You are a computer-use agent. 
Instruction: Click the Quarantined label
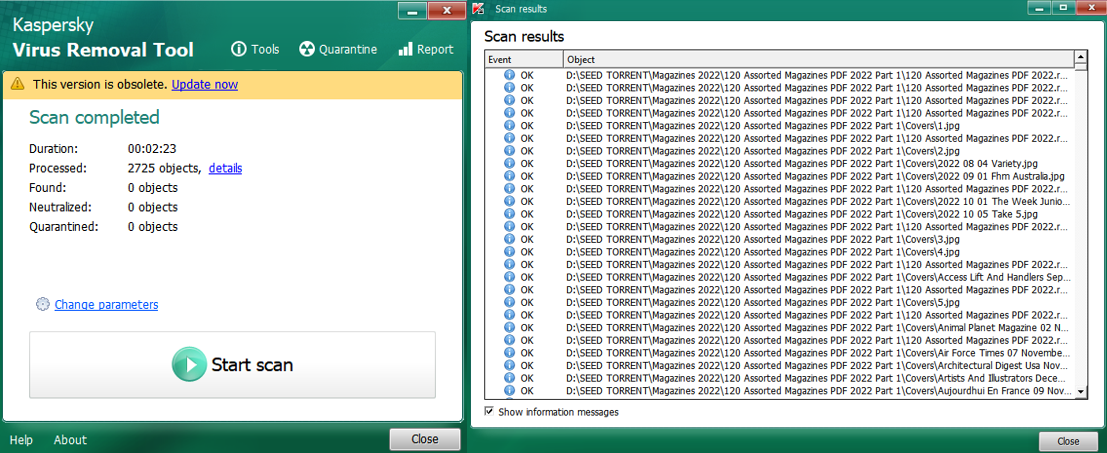64,226
